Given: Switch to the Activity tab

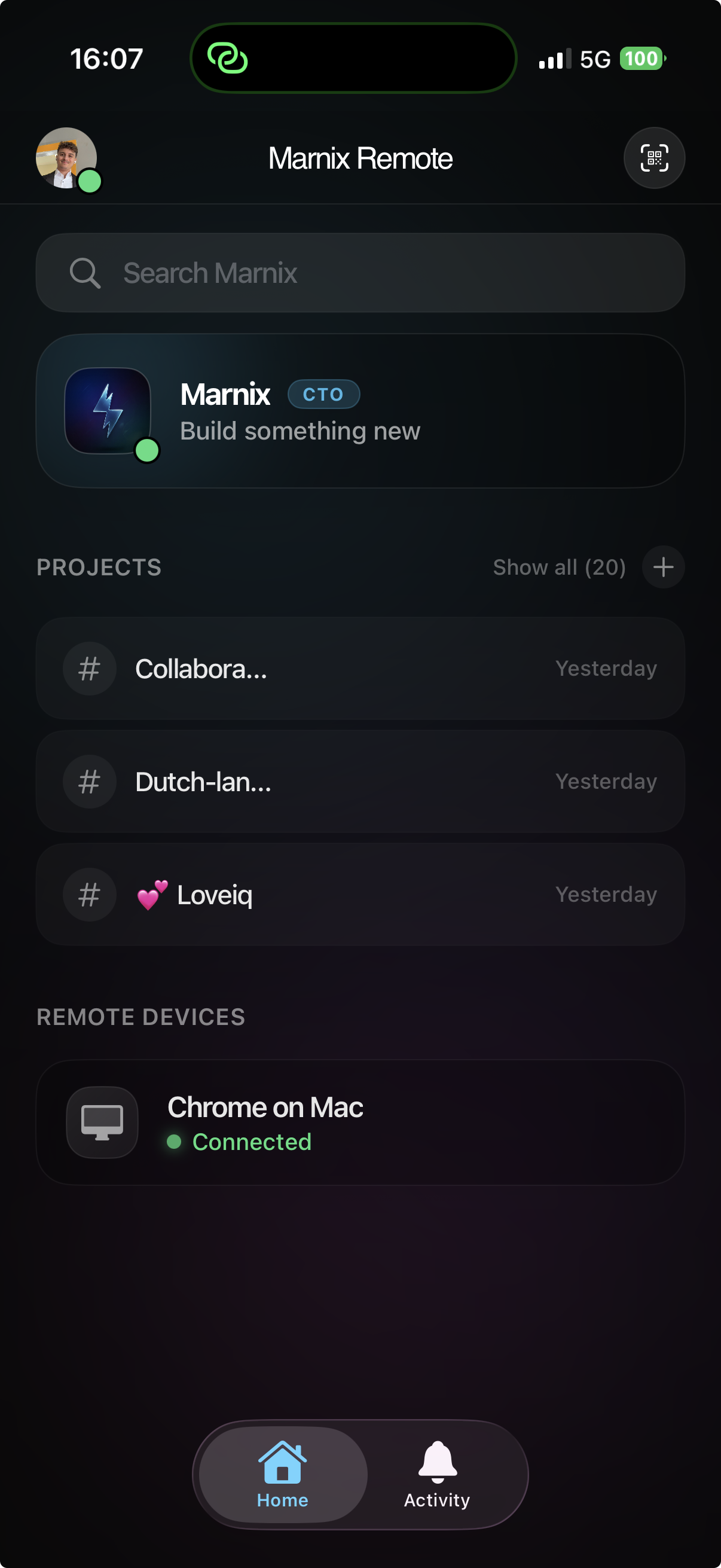Looking at the screenshot, I should [x=437, y=1474].
